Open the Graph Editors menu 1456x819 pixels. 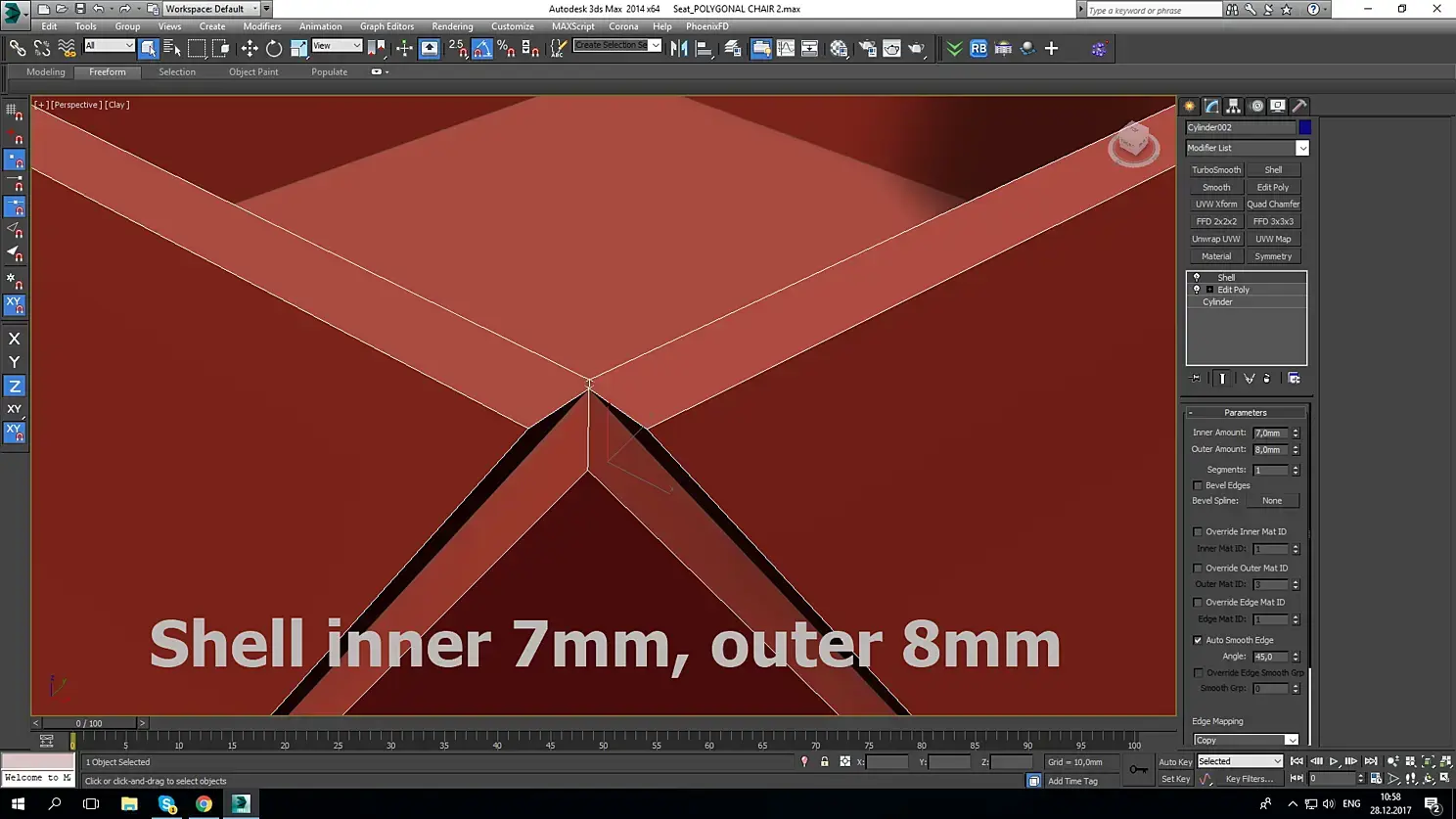387,26
